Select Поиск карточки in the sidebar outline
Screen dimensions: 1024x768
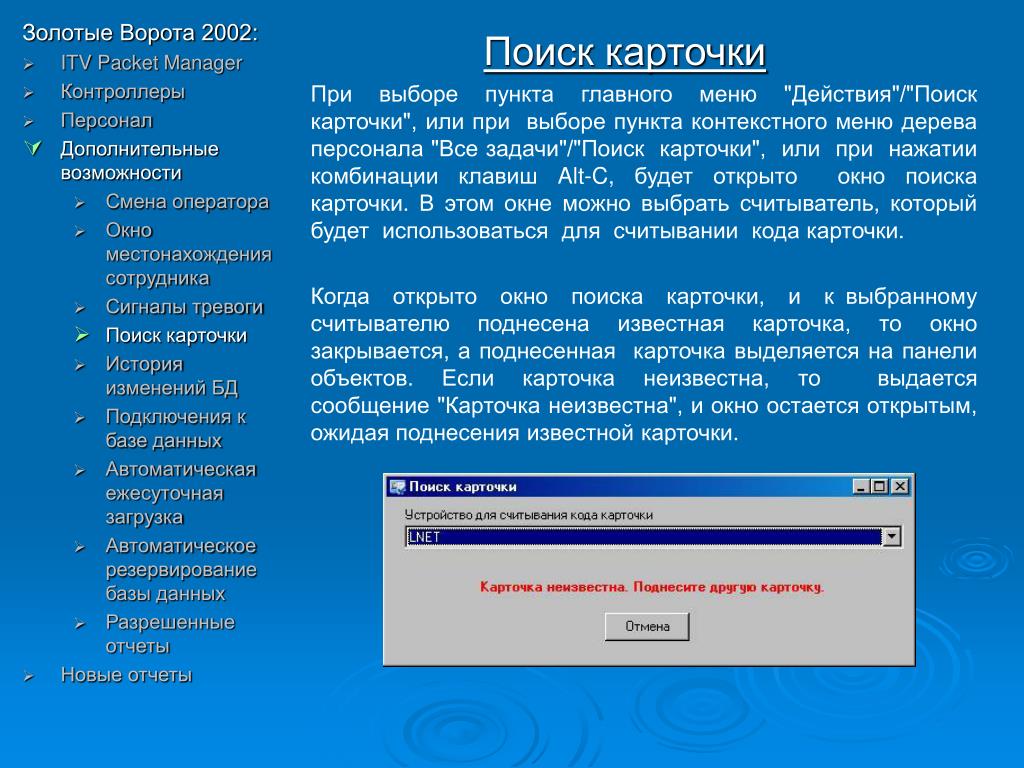176,336
